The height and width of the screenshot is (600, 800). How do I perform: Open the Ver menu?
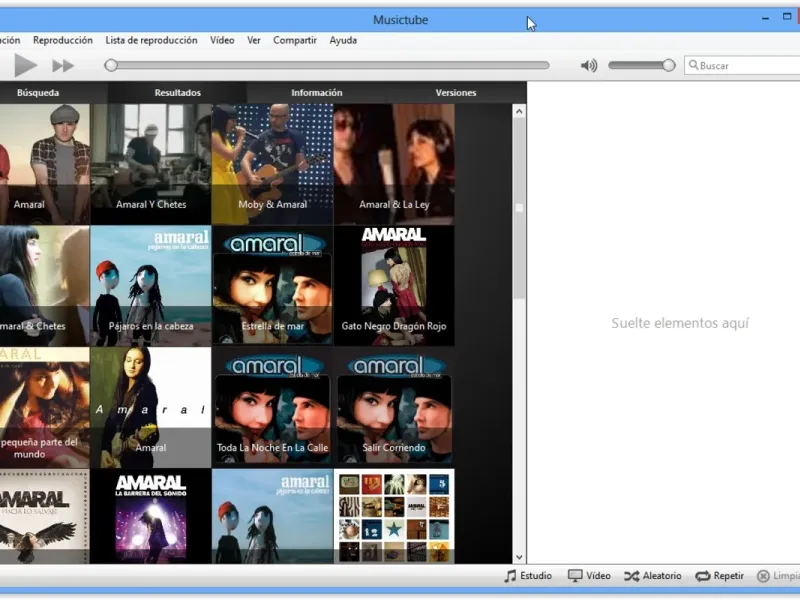pos(254,40)
